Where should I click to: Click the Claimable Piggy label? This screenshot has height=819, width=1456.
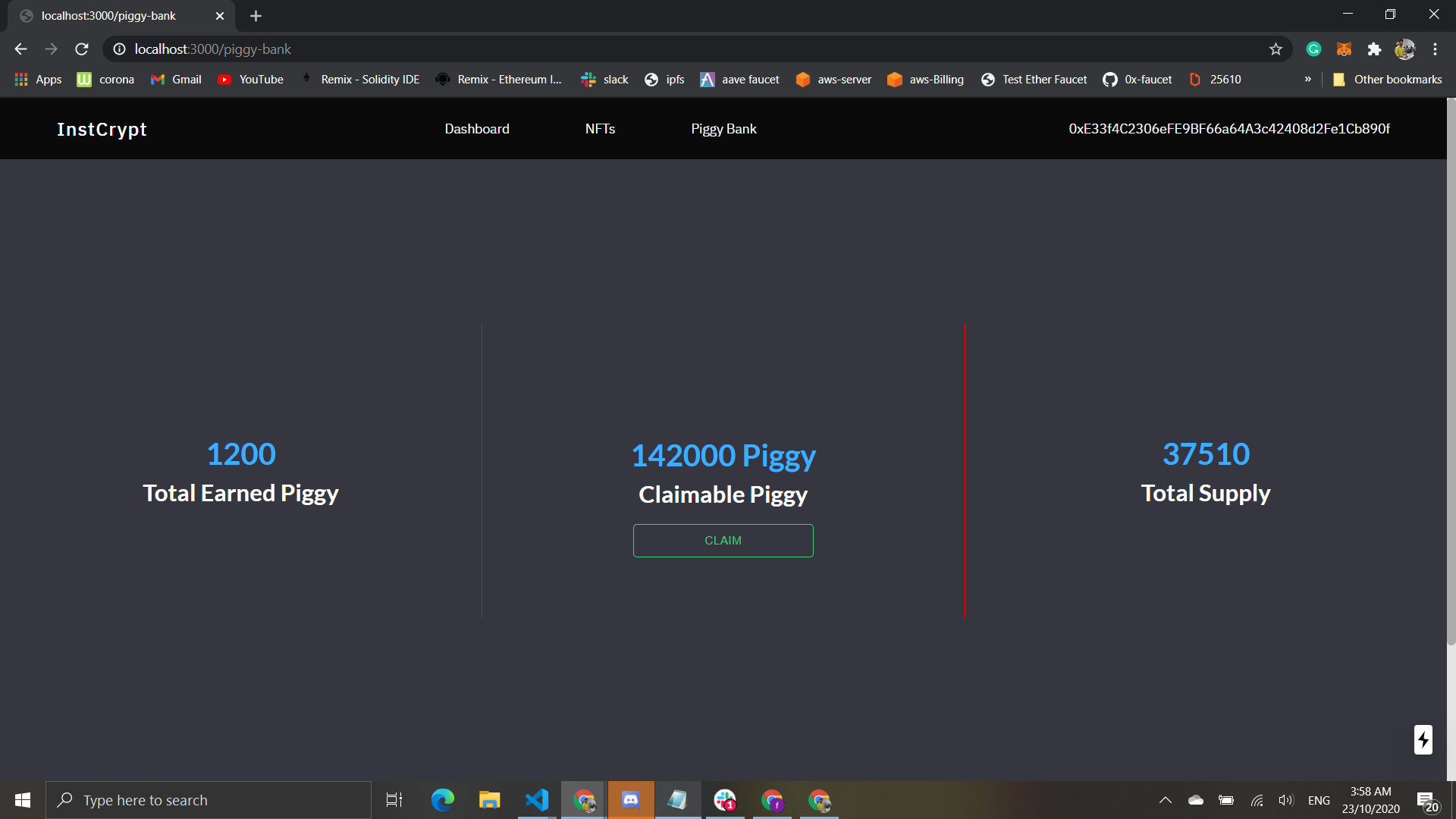[x=723, y=495]
